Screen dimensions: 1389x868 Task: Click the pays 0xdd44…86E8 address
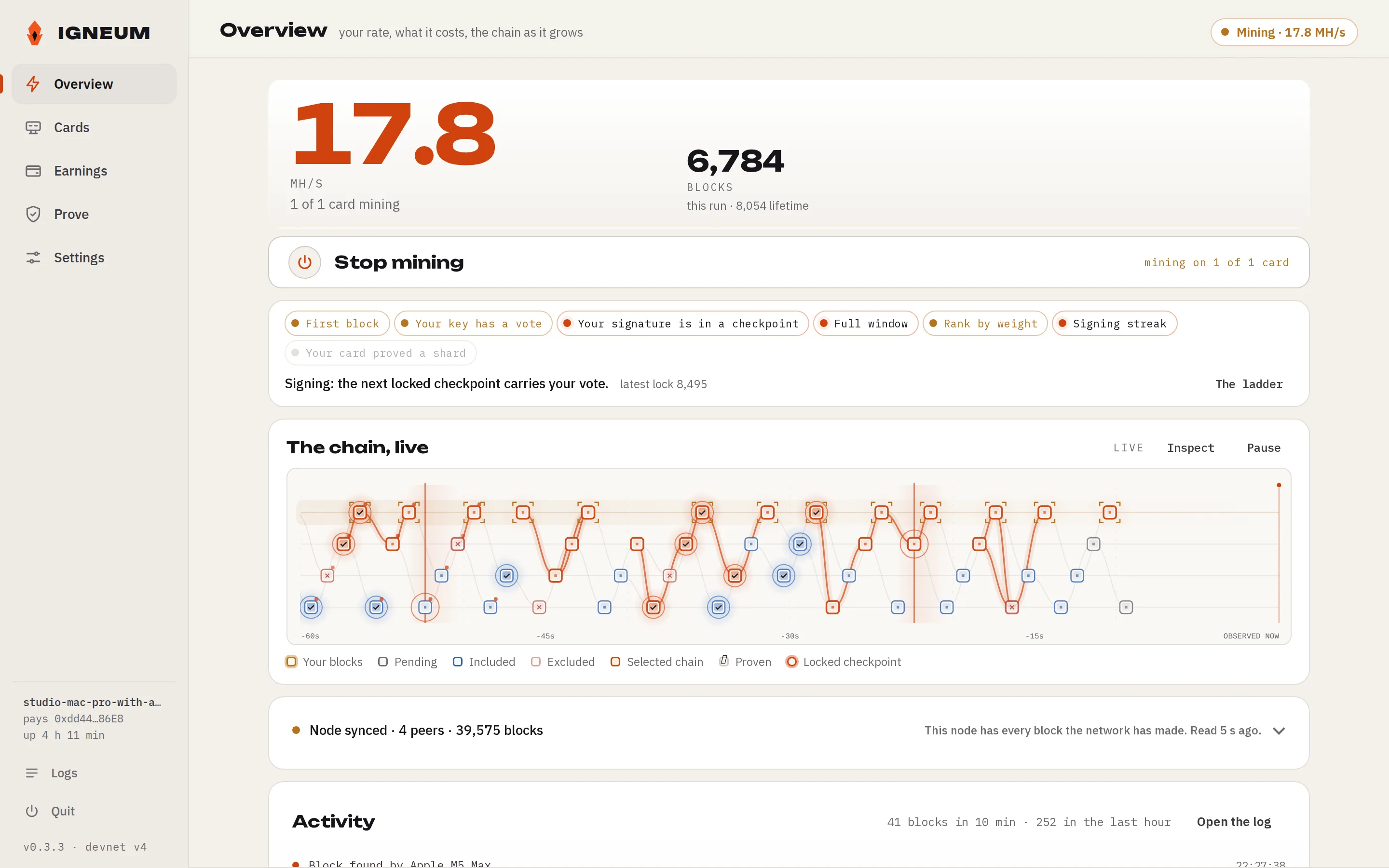(x=73, y=719)
